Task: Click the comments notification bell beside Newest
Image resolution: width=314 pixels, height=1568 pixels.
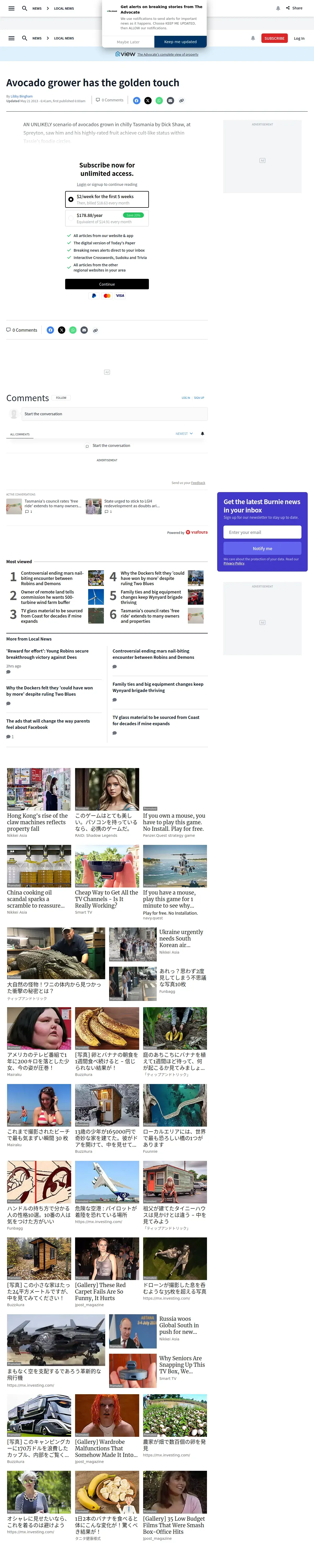Action: [x=203, y=433]
